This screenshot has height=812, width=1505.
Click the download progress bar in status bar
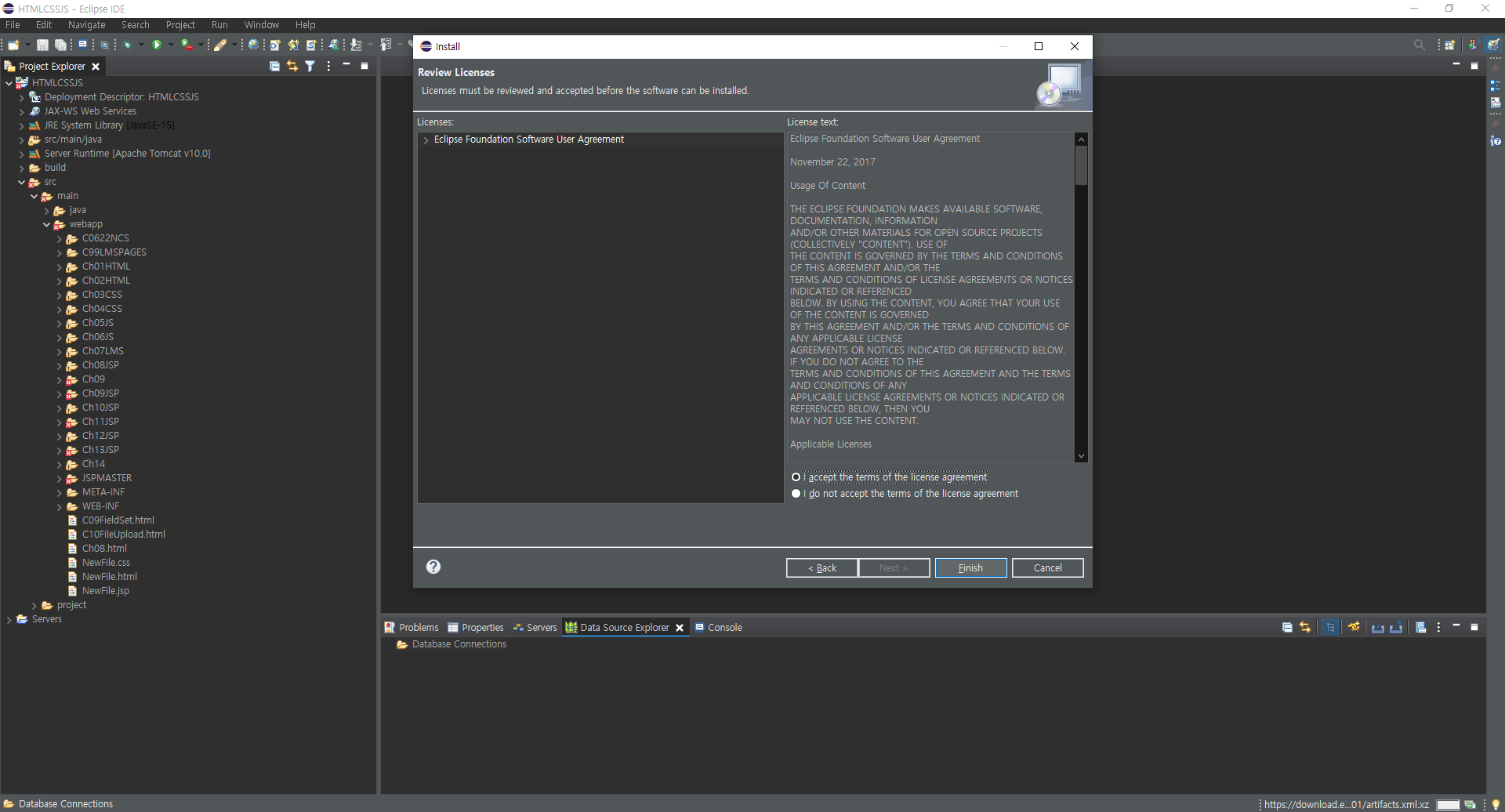[1448, 805]
